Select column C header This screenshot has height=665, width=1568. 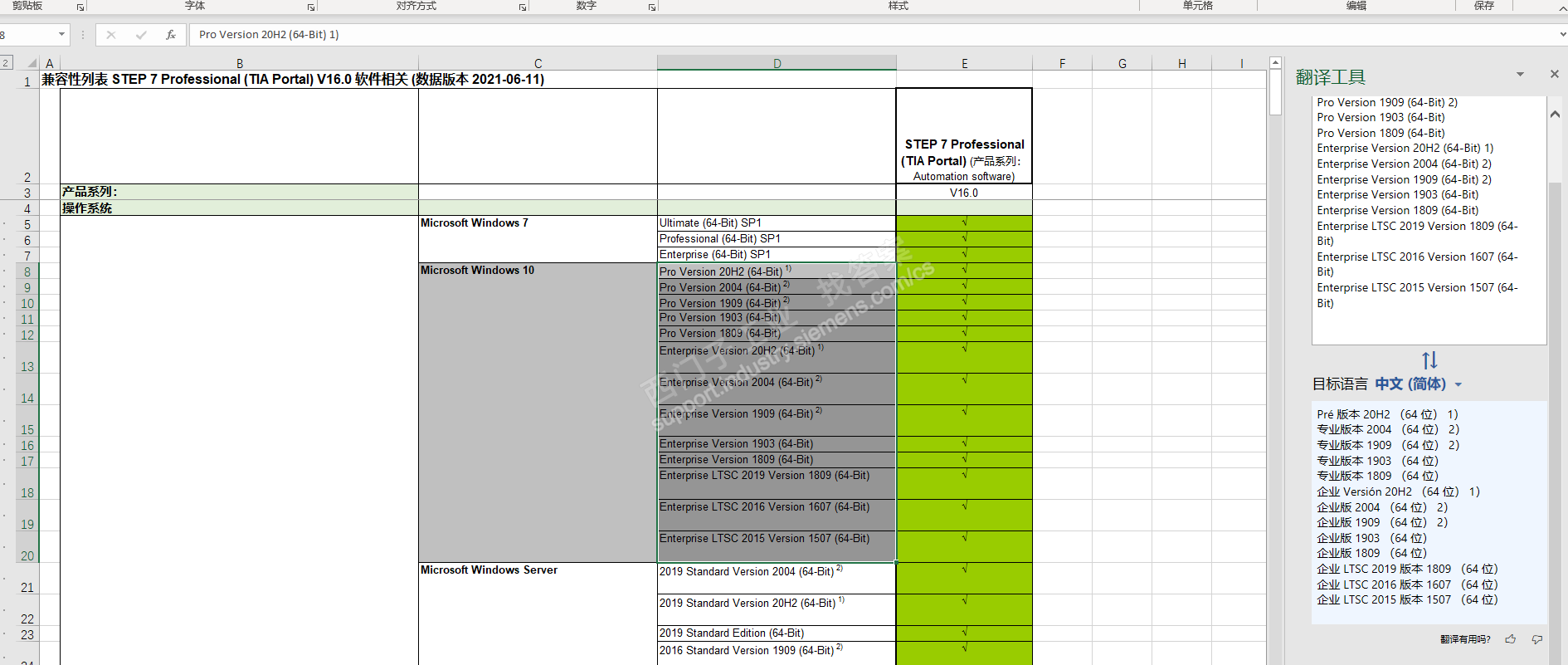click(538, 63)
